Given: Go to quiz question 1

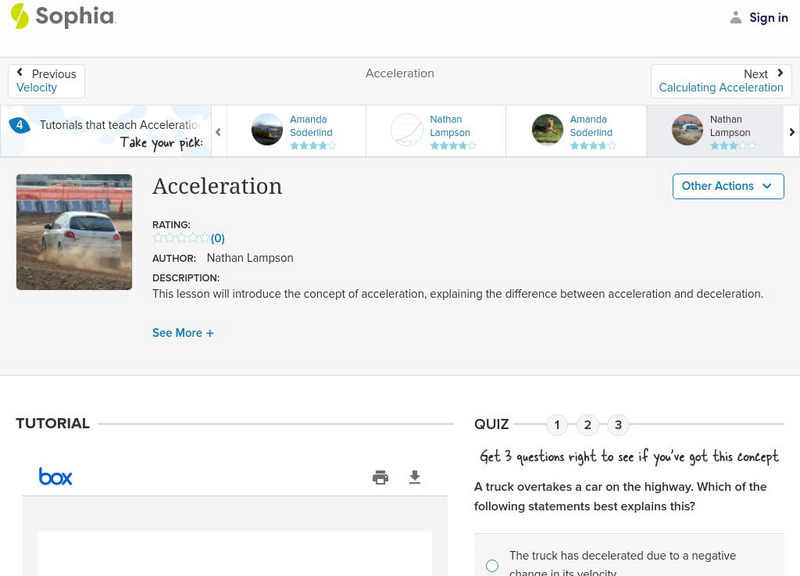Looking at the screenshot, I should coord(557,425).
